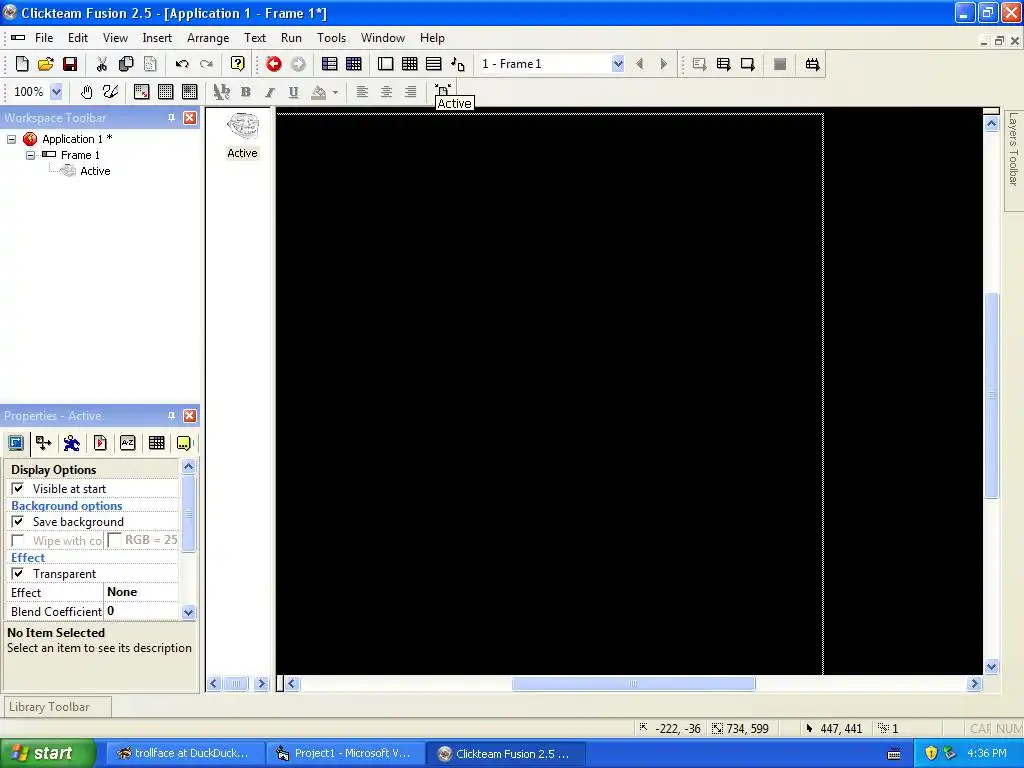
Task: Click the Blend Coefficient value field
Action: tap(141, 611)
